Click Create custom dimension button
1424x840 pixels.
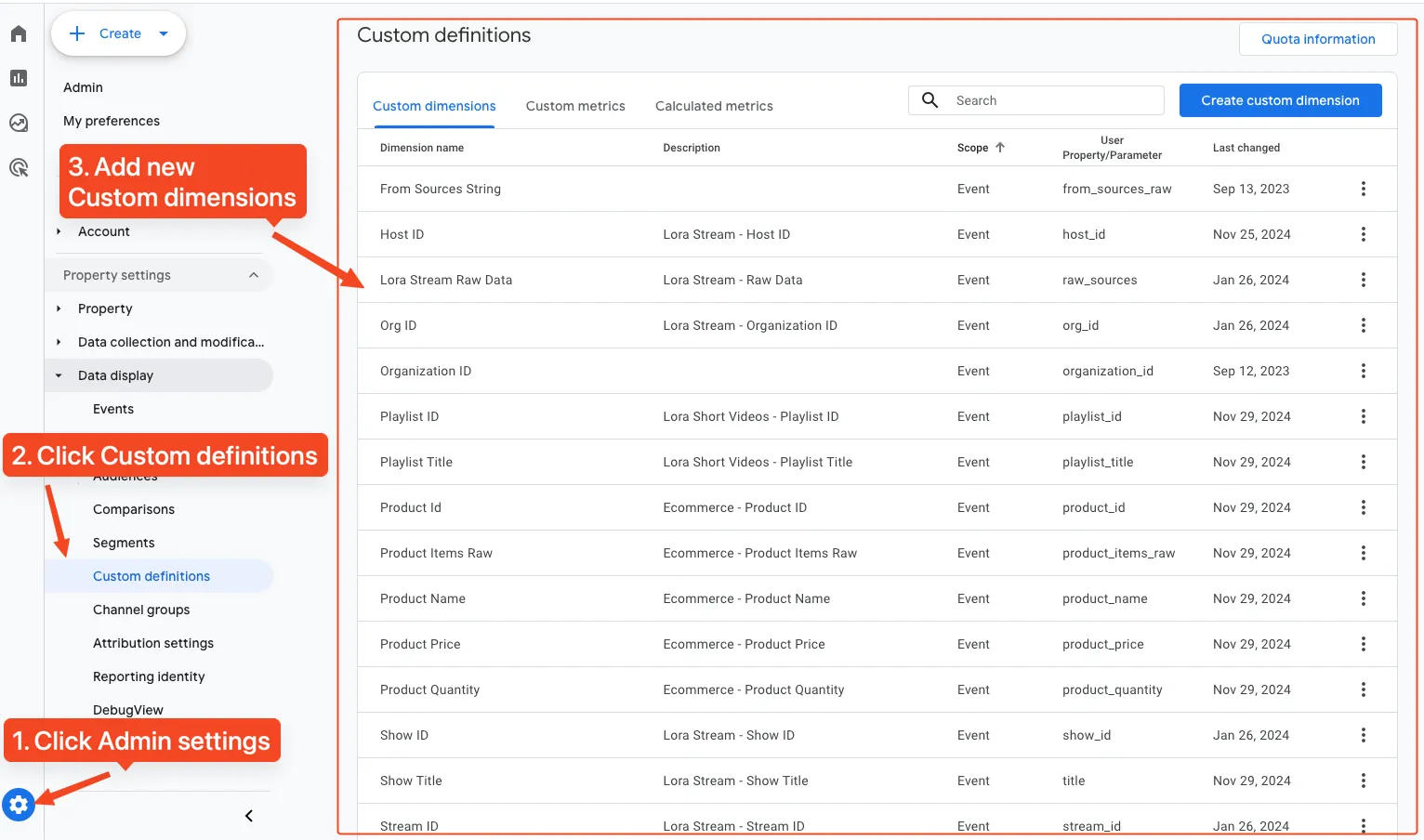tap(1280, 100)
